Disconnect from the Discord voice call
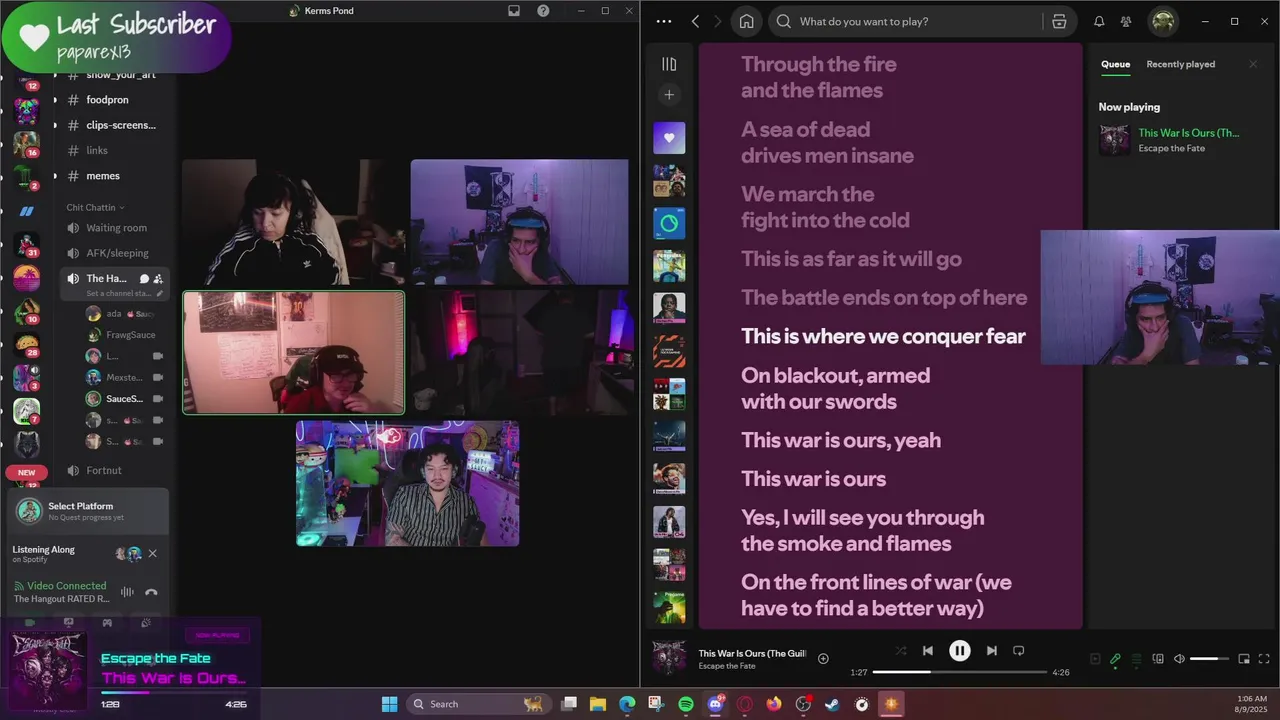The image size is (1280, 720). [151, 592]
